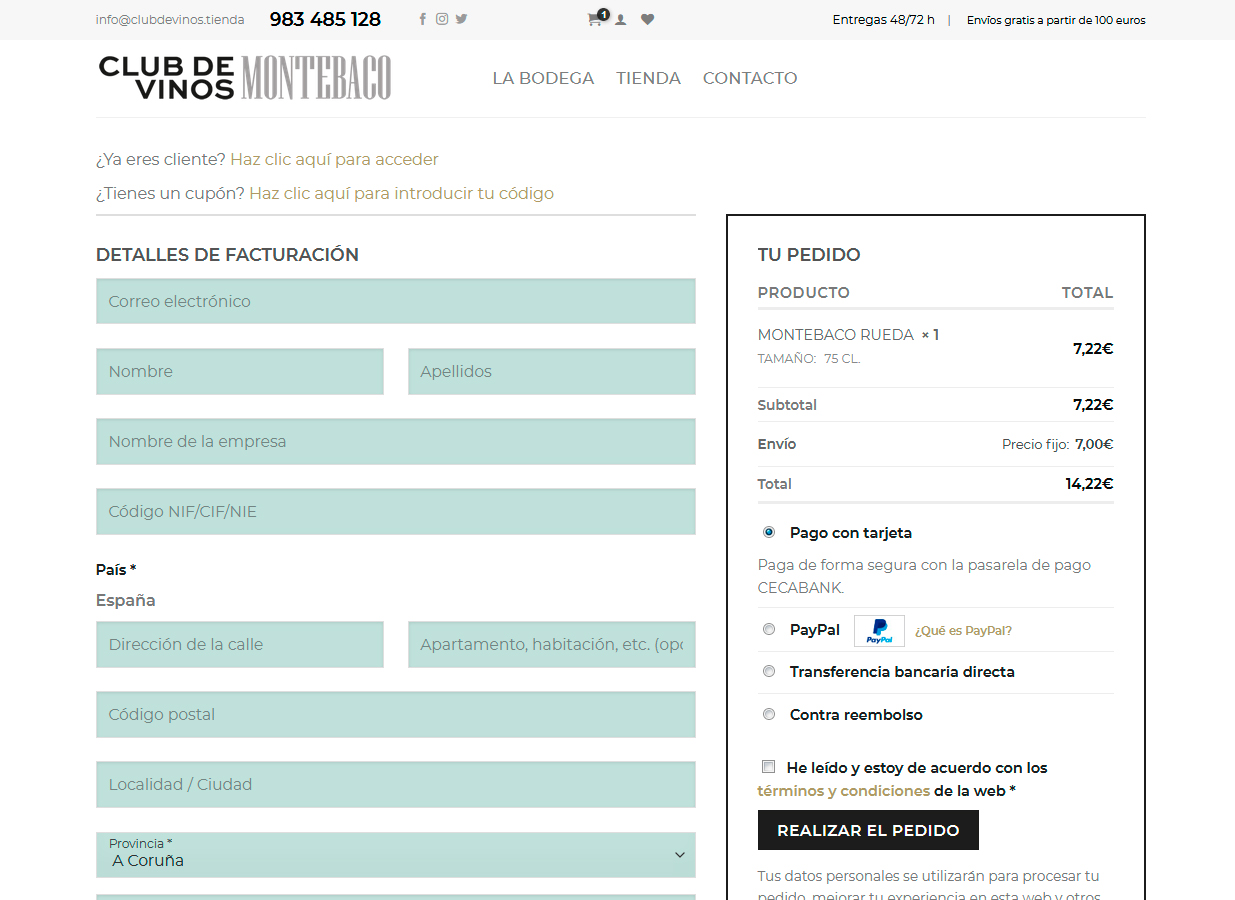Click the MONTEBACO RUEDA product name
This screenshot has height=900, width=1235.
(x=836, y=335)
